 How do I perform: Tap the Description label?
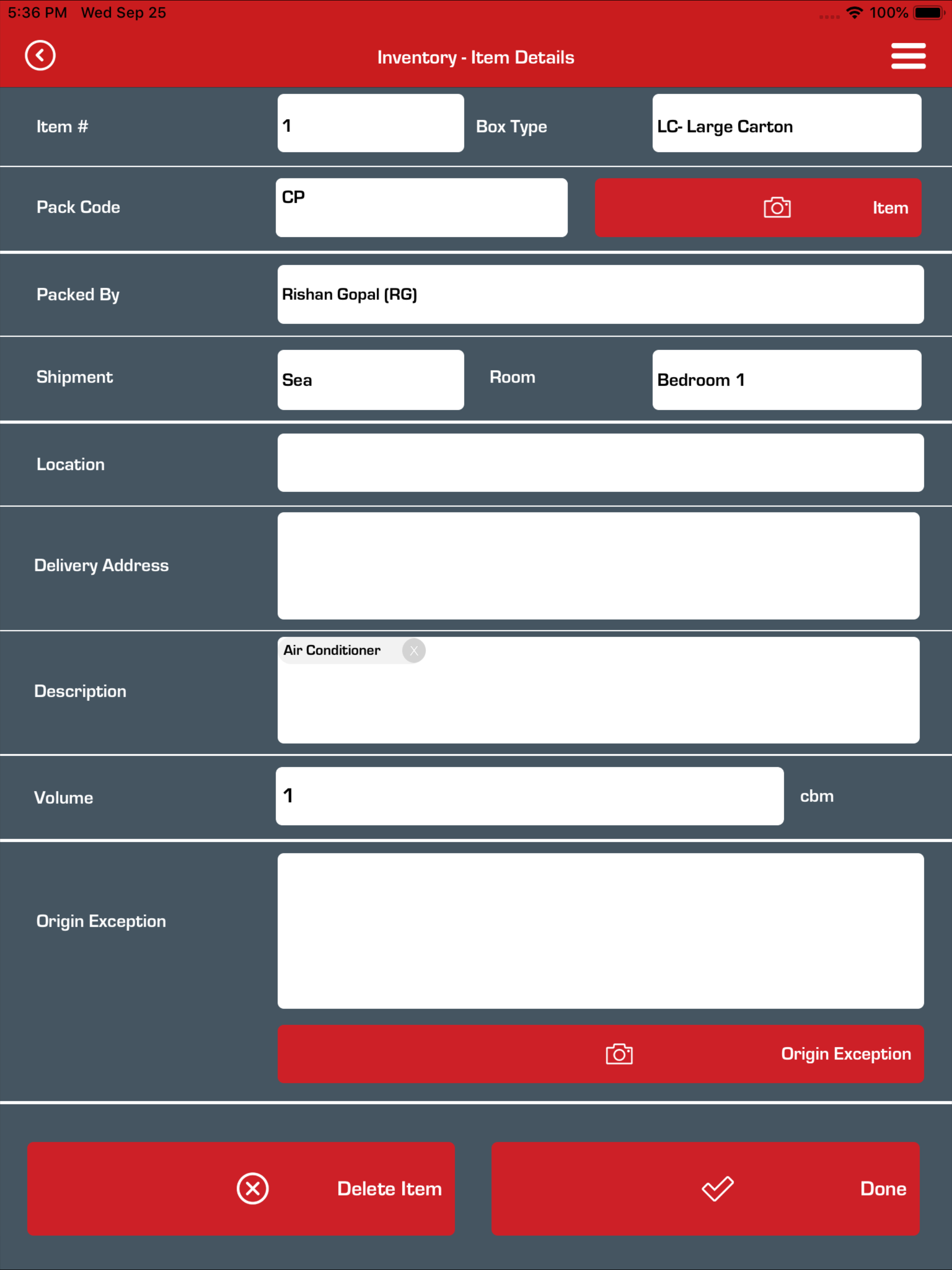80,691
